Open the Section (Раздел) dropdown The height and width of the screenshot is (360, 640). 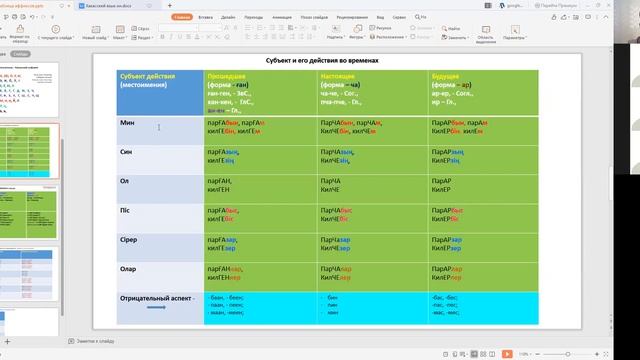[x=142, y=38]
